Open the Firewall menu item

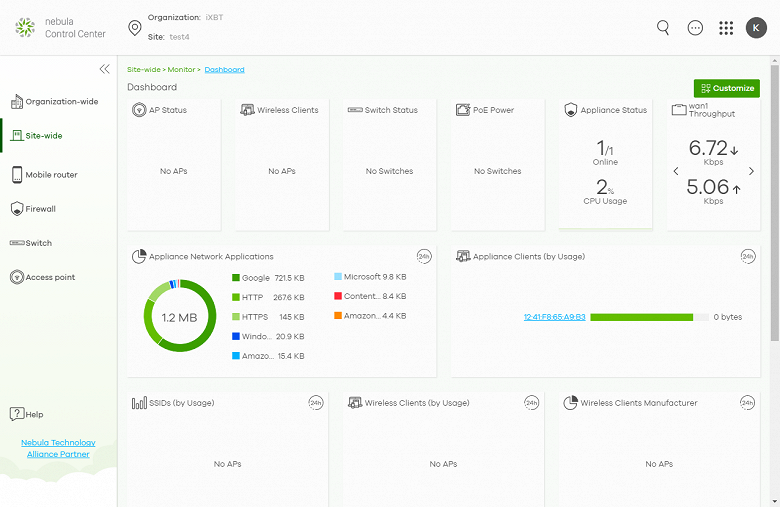pyautogui.click(x=40, y=209)
